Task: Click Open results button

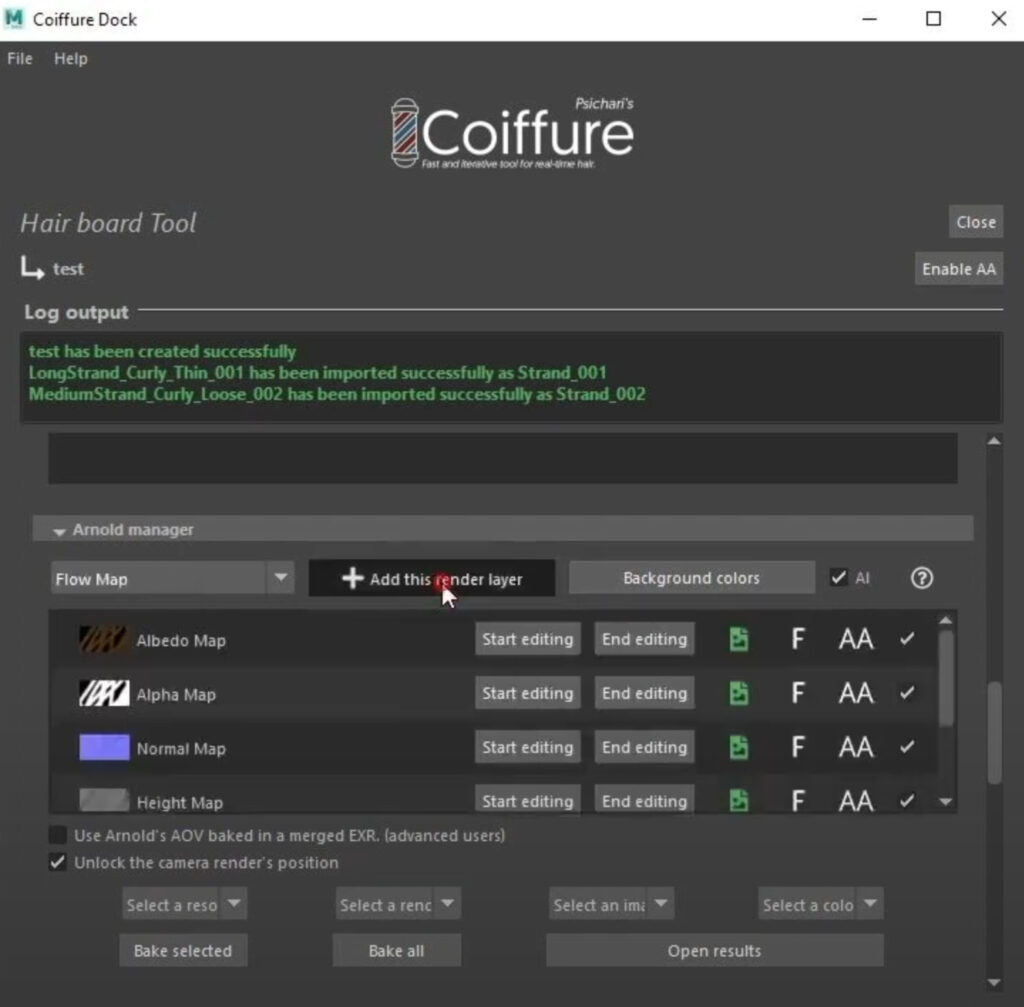Action: point(714,951)
